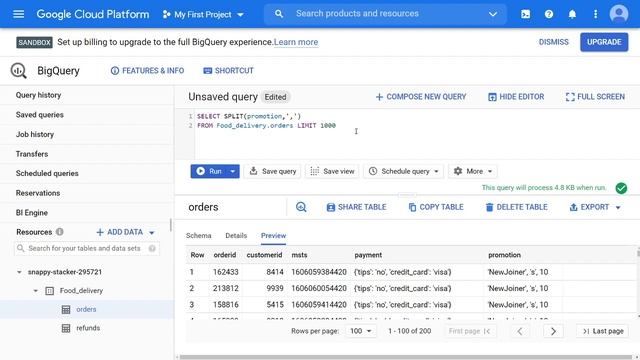The image size is (640, 360).
Task: Open the three-dot settings menu
Action: coord(596,14)
